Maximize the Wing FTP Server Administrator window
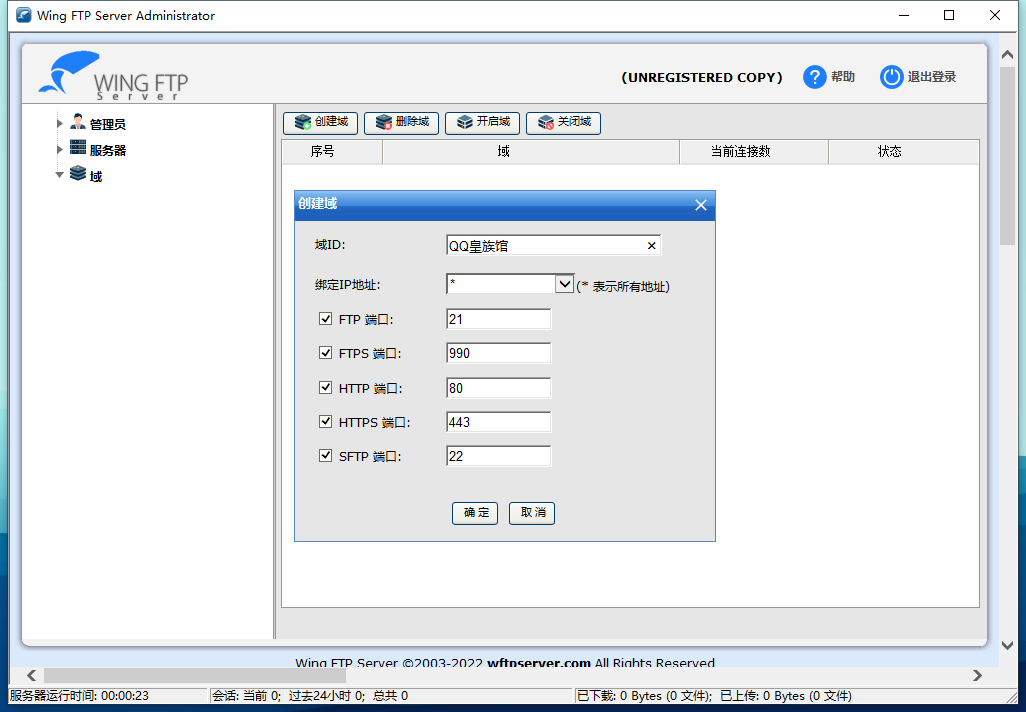Image resolution: width=1026 pixels, height=712 pixels. click(949, 15)
